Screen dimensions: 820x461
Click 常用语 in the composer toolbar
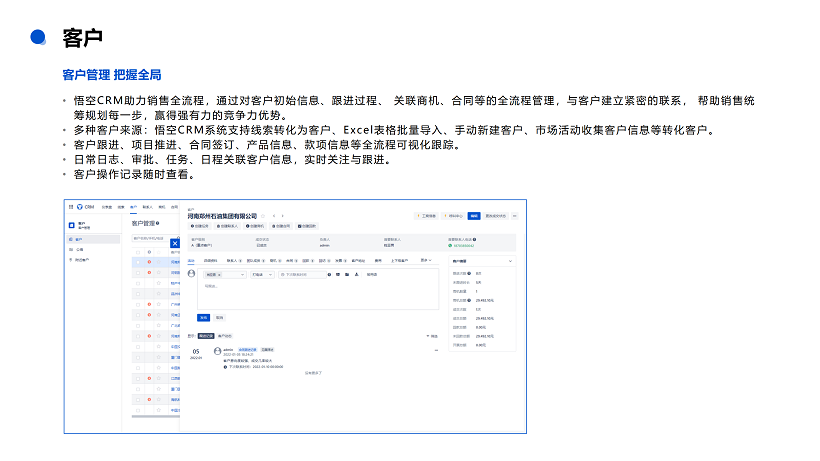coord(372,274)
